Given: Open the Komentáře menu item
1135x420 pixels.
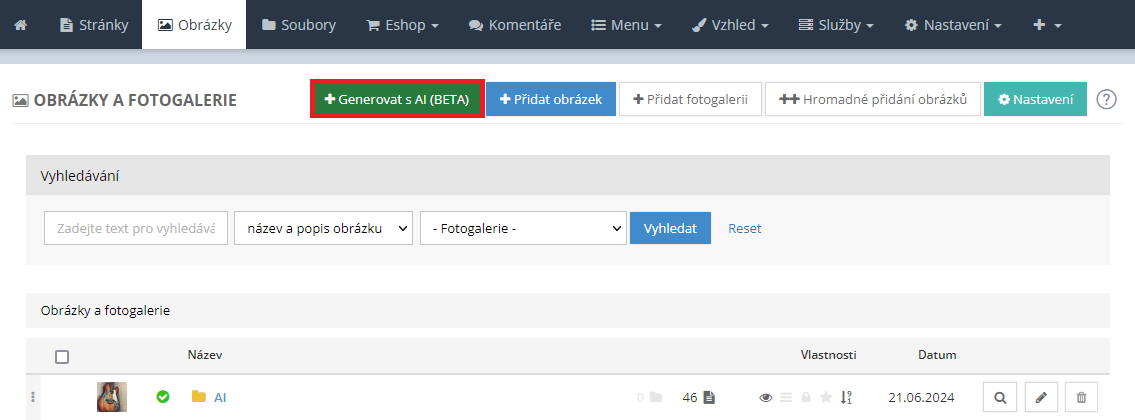Looking at the screenshot, I should (515, 24).
